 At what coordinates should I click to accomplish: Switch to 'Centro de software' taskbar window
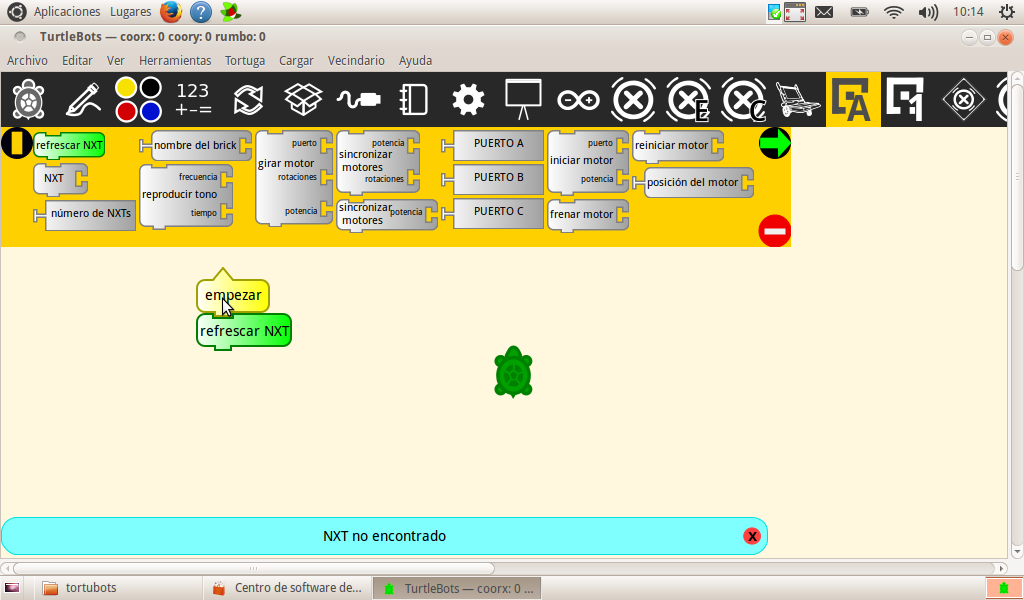coord(287,588)
